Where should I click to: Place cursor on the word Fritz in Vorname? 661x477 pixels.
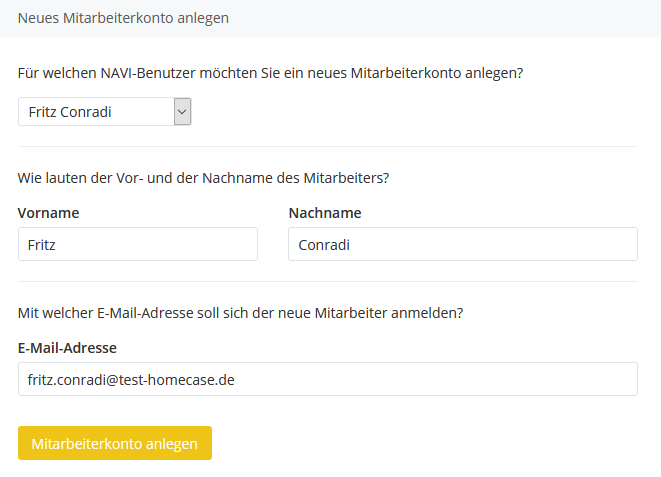41,245
